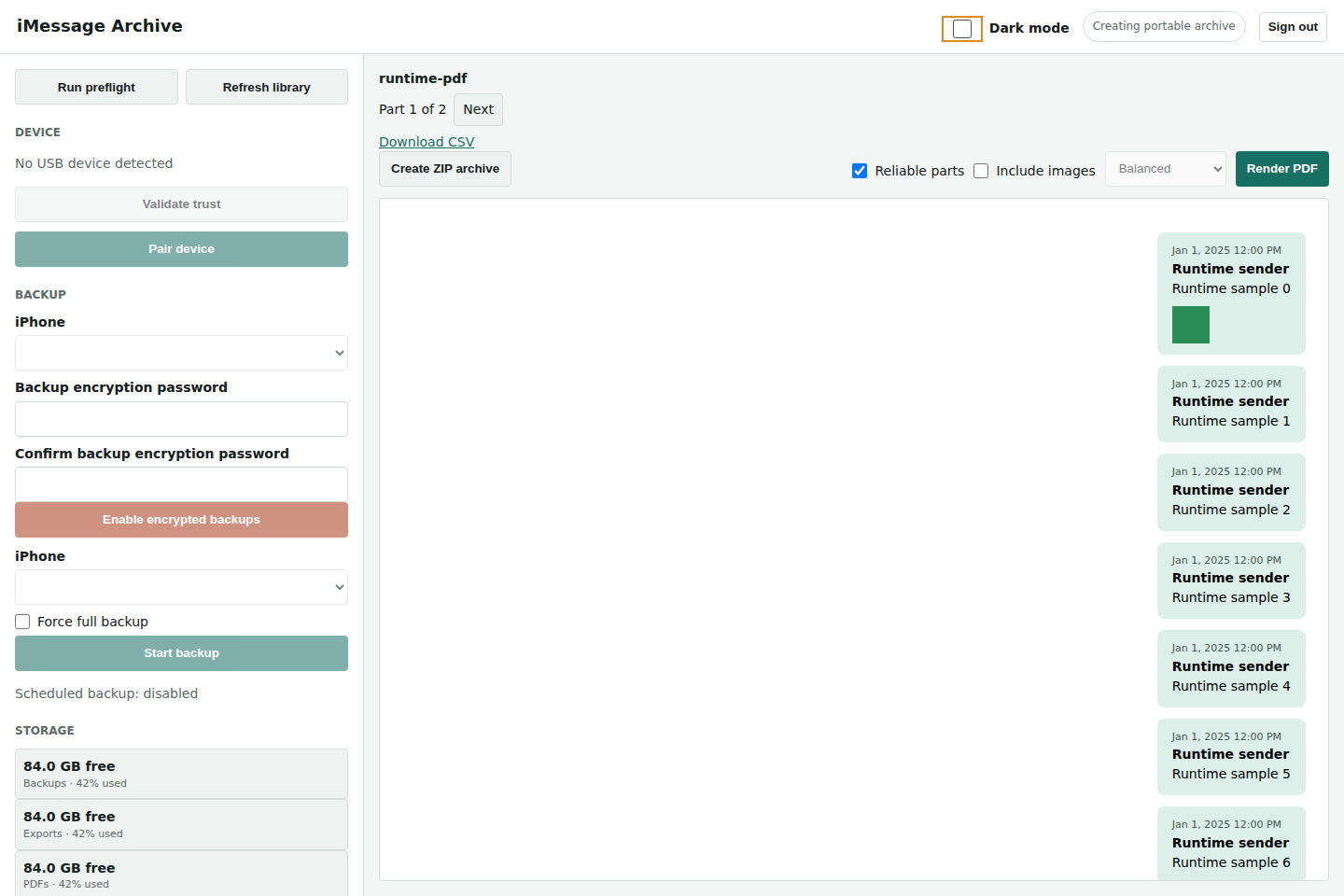Select the Runtime sample 3 message
The image size is (1344, 896).
[1231, 581]
